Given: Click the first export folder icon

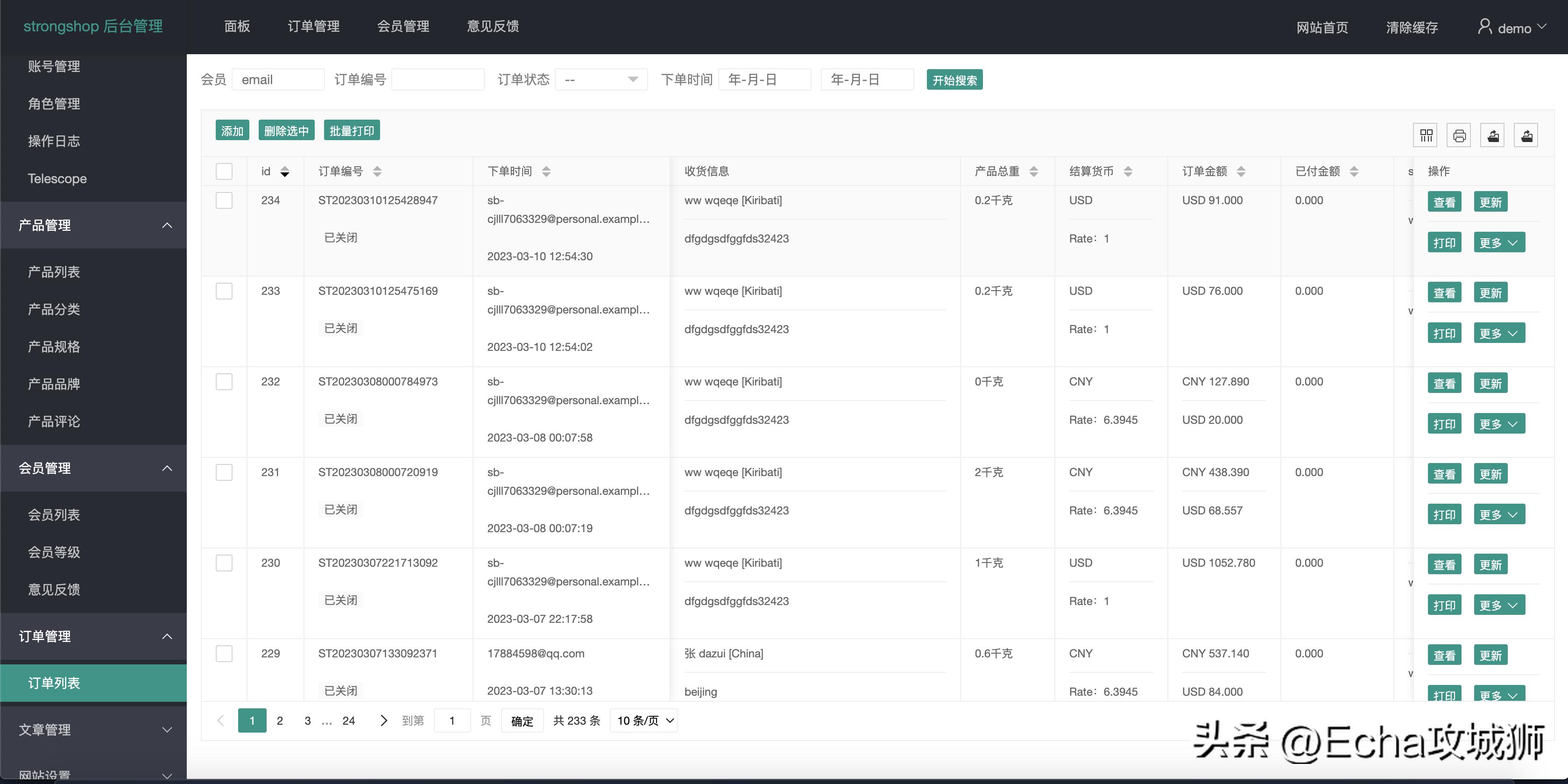Looking at the screenshot, I should (1492, 135).
